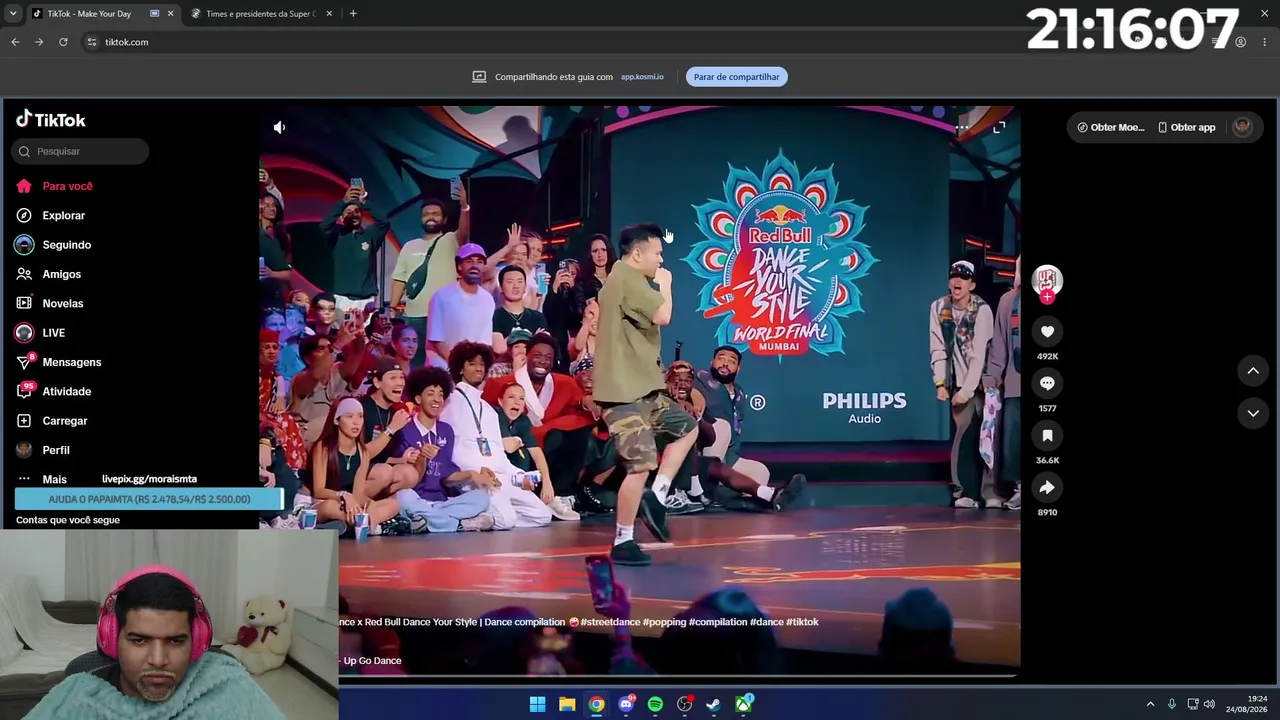Open the video creator's avatar

(x=1047, y=279)
